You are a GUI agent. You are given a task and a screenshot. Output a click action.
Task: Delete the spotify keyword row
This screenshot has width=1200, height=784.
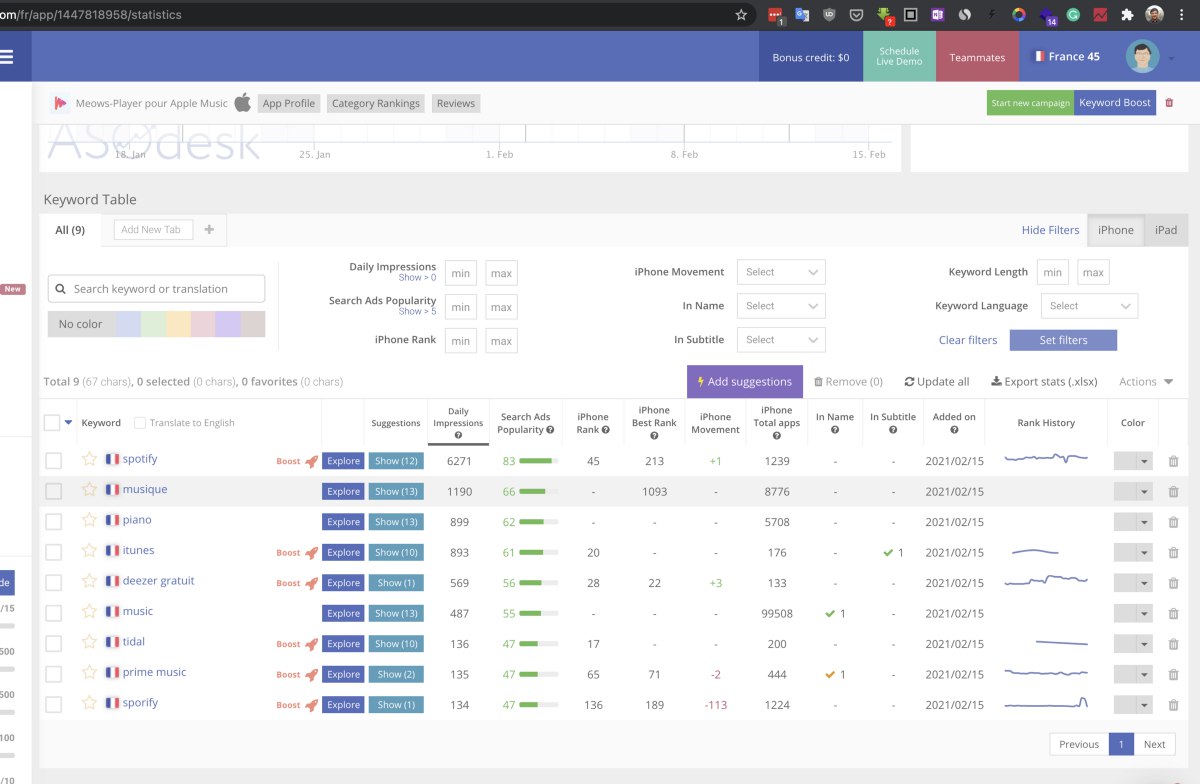[1173, 461]
